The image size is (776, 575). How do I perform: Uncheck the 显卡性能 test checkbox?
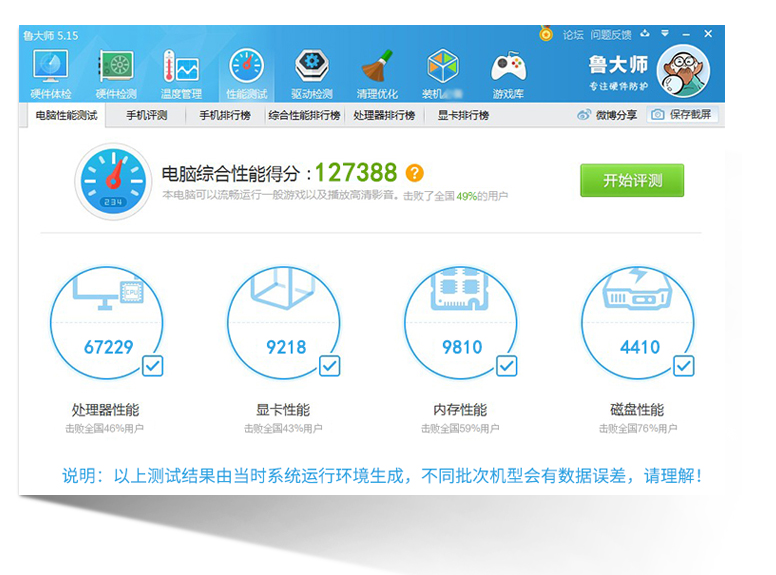click(330, 366)
